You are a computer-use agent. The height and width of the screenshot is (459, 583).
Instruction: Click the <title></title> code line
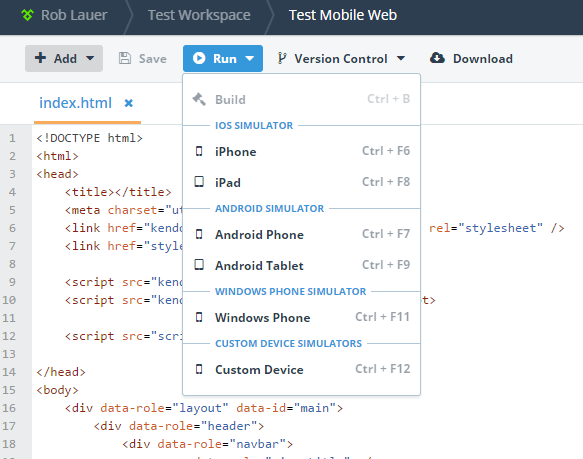coord(118,192)
